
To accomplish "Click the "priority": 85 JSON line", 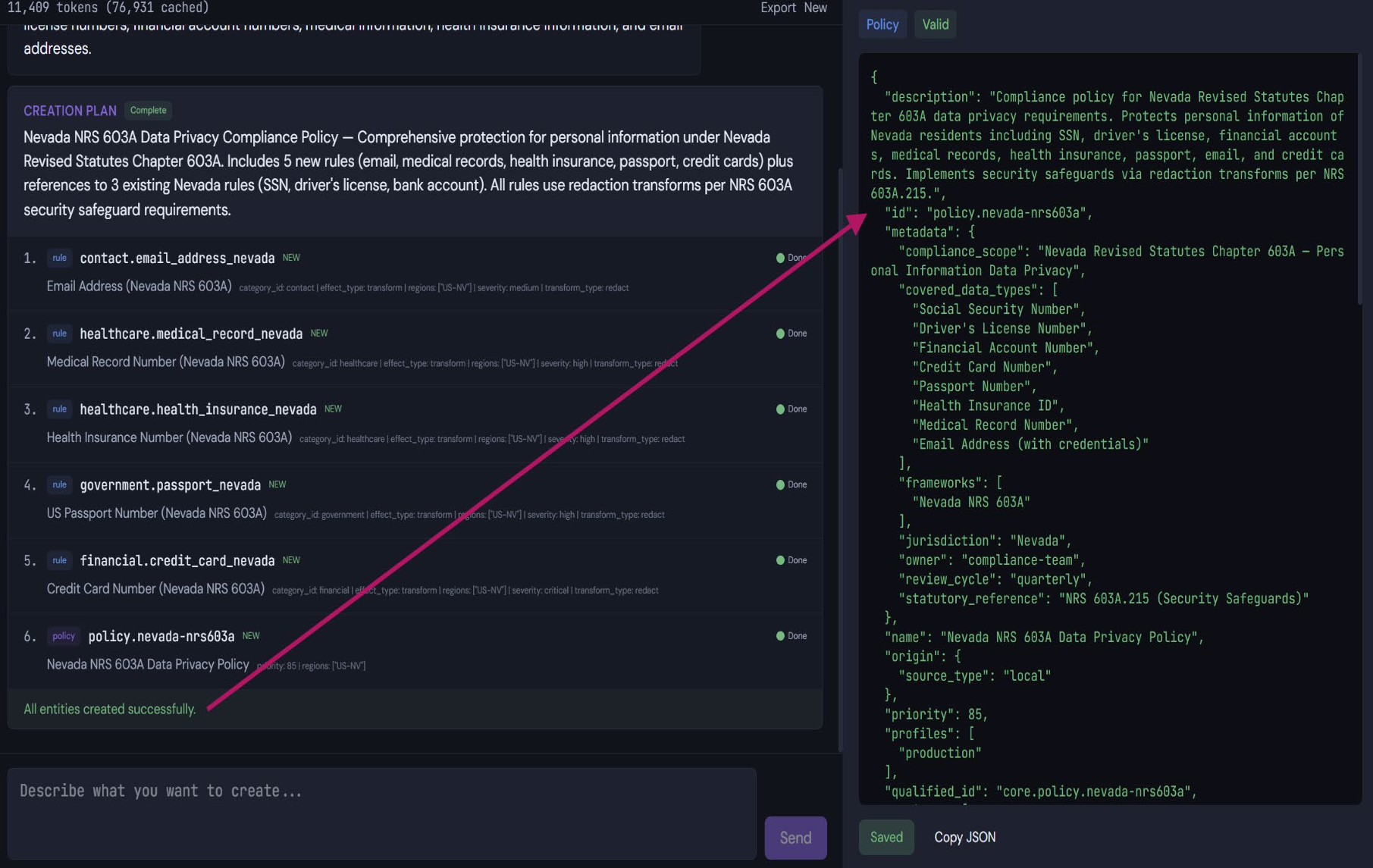I will (x=936, y=715).
